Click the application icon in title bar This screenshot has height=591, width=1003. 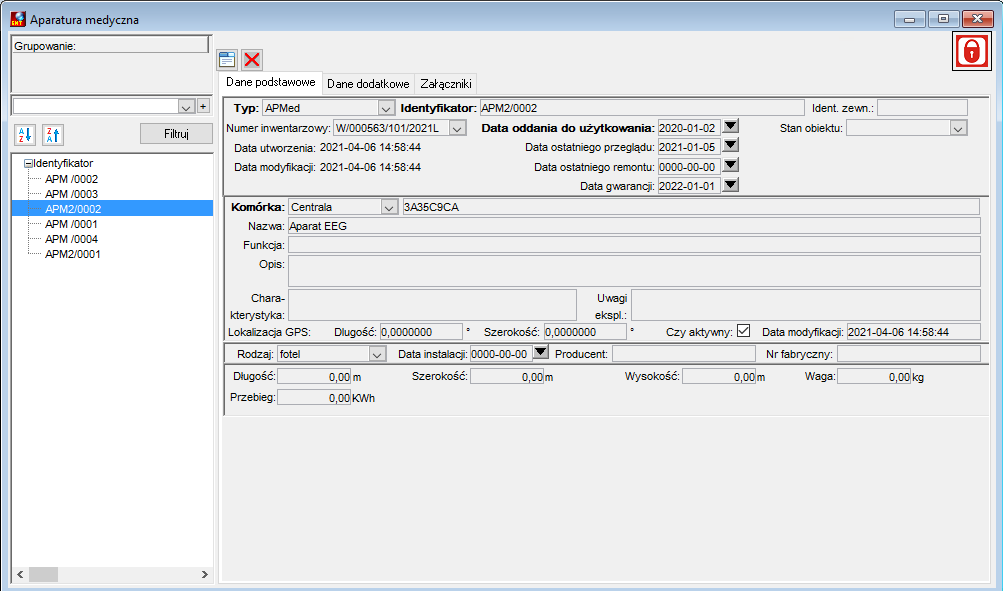point(18,19)
